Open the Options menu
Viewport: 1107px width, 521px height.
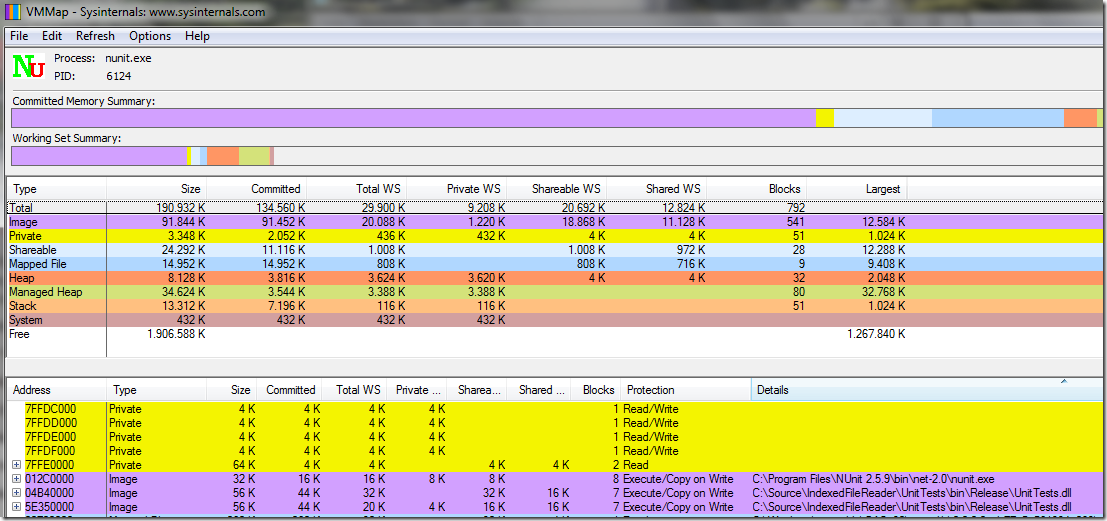click(150, 35)
